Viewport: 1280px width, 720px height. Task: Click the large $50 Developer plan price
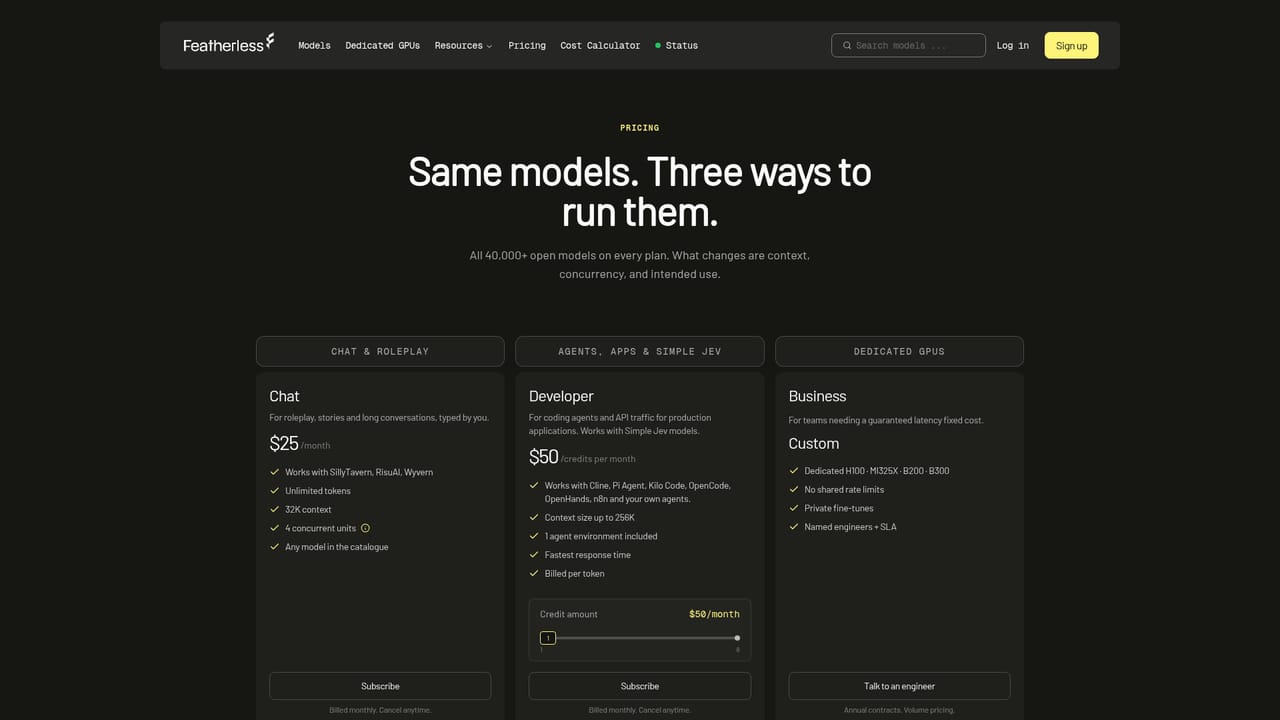(544, 457)
